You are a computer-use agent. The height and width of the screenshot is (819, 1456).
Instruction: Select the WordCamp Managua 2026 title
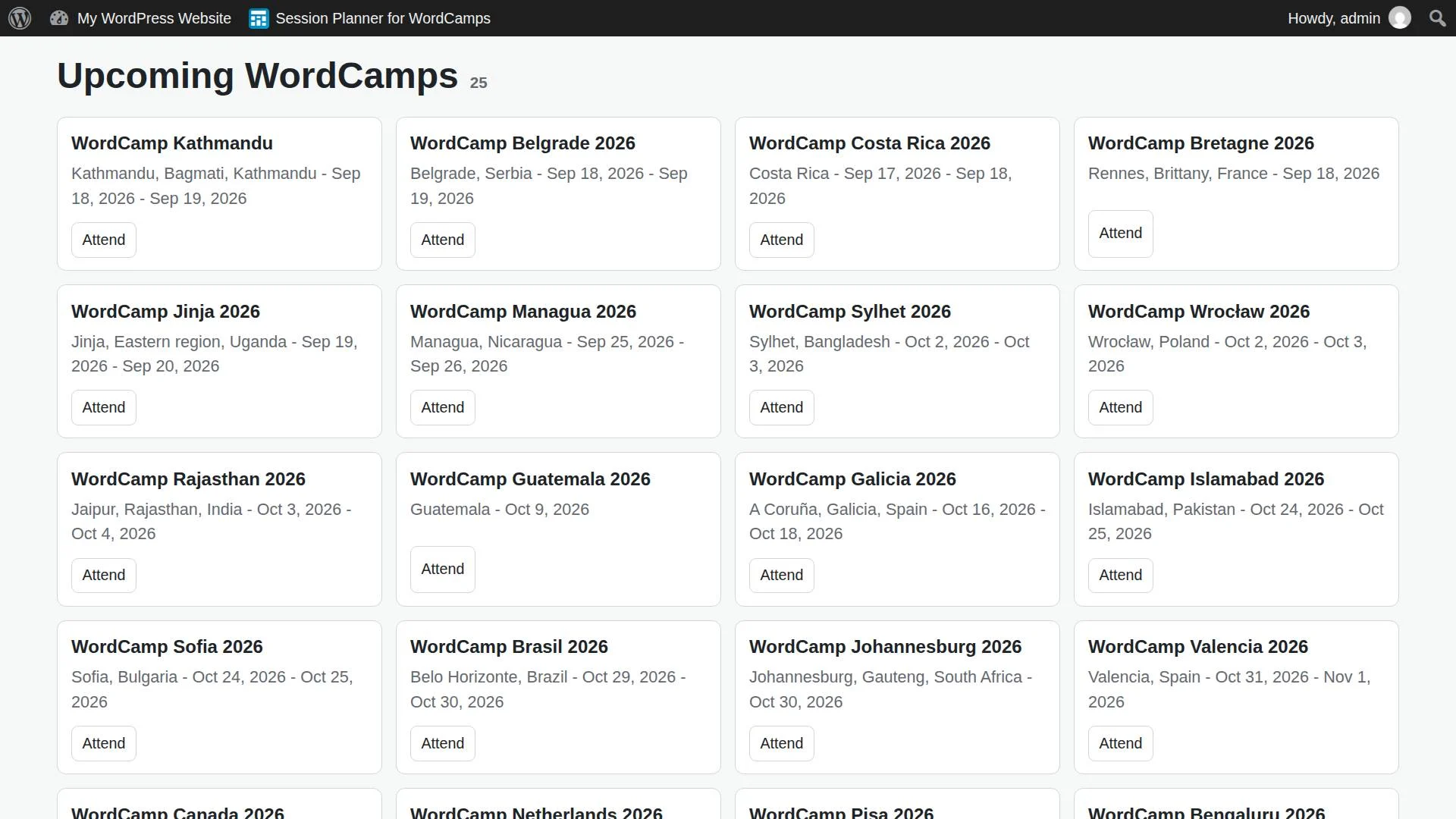pos(523,312)
